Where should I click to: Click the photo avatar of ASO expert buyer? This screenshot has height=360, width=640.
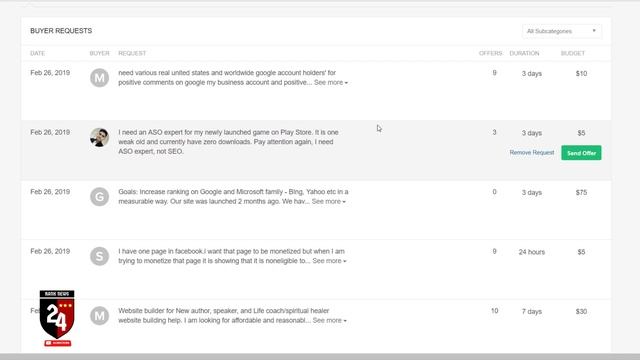100,137
